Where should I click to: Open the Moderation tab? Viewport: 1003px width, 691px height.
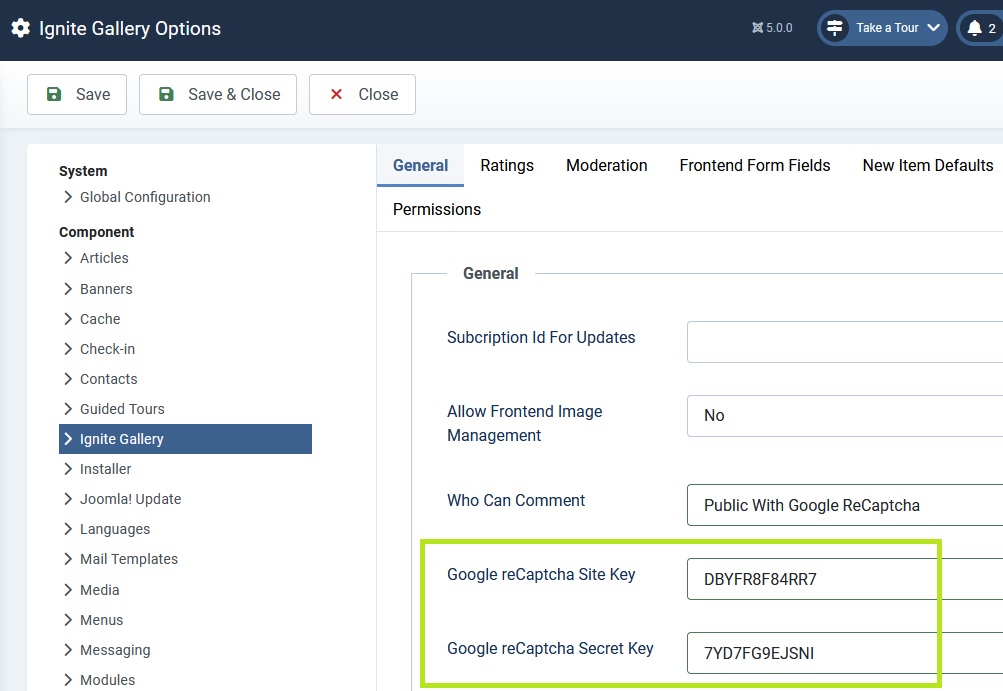(606, 166)
